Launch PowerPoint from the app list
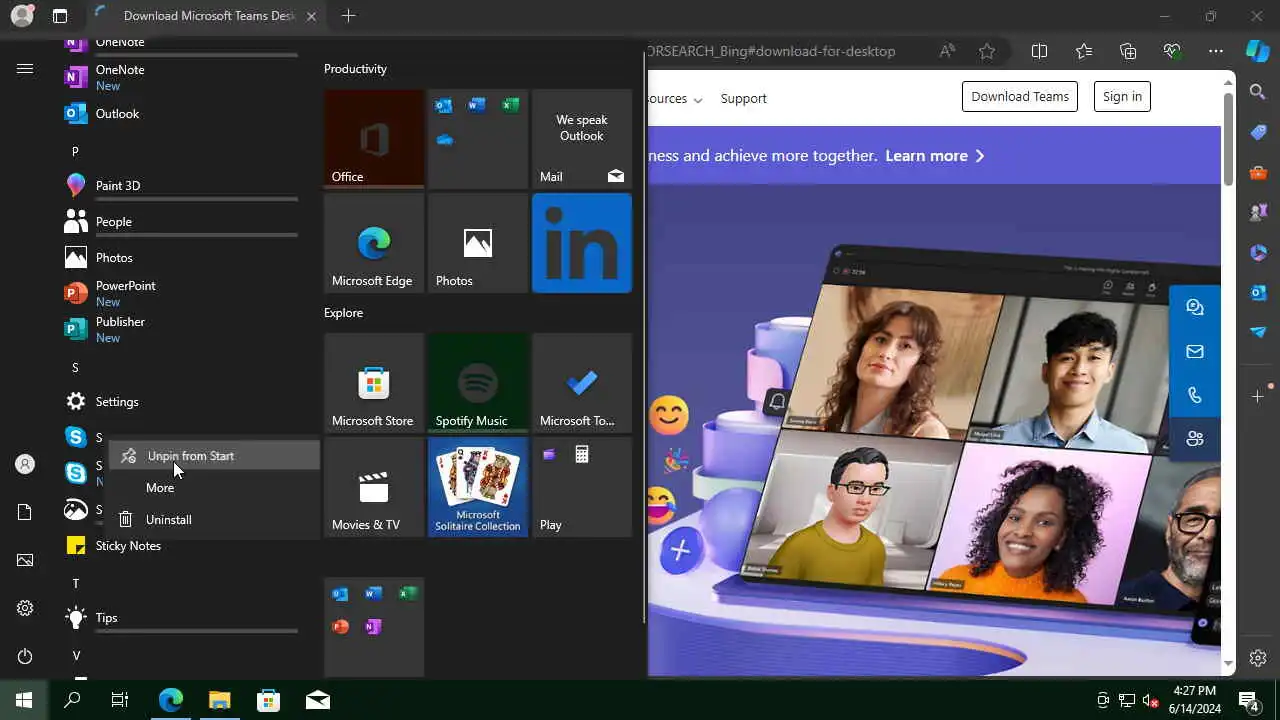The image size is (1280, 720). click(x=180, y=293)
